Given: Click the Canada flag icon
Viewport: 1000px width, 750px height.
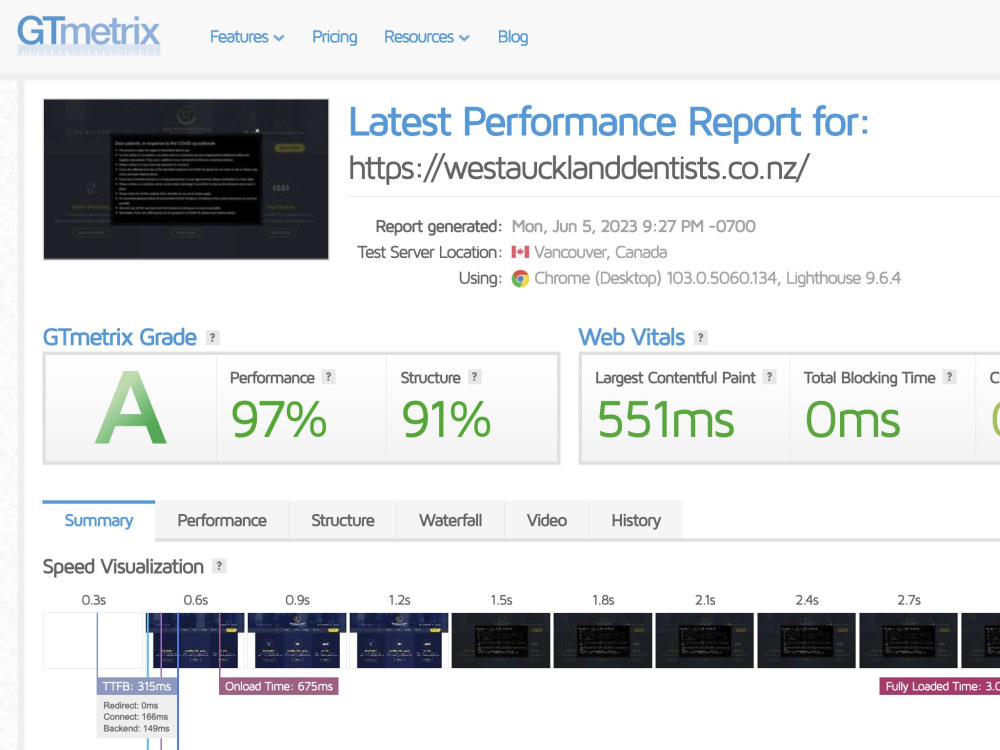Looking at the screenshot, I should point(520,252).
